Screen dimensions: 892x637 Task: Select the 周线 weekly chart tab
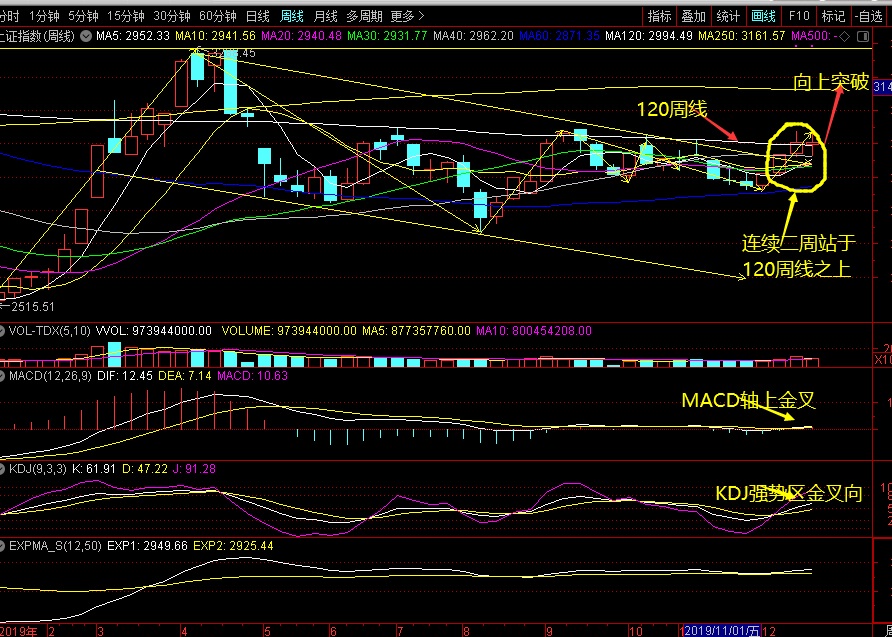pyautogui.click(x=292, y=16)
